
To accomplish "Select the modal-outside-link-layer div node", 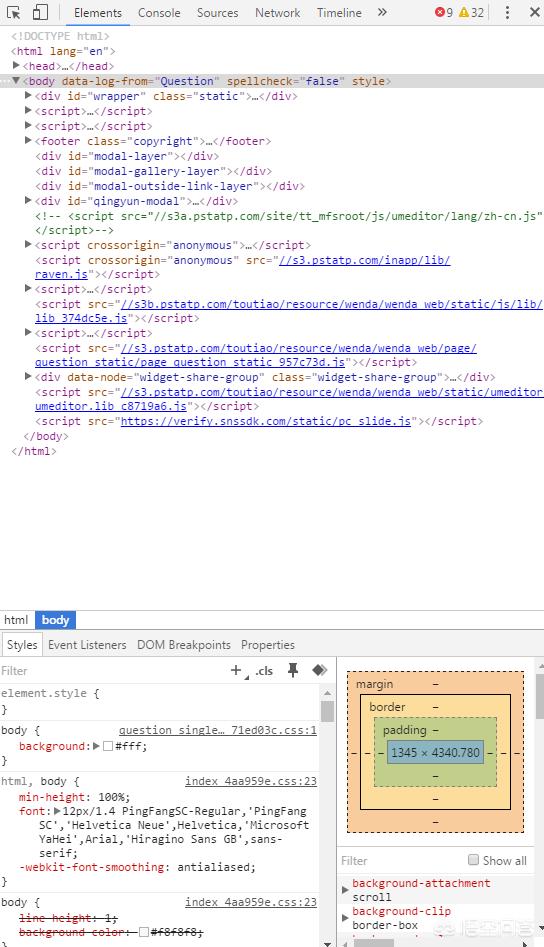I will tap(170, 186).
